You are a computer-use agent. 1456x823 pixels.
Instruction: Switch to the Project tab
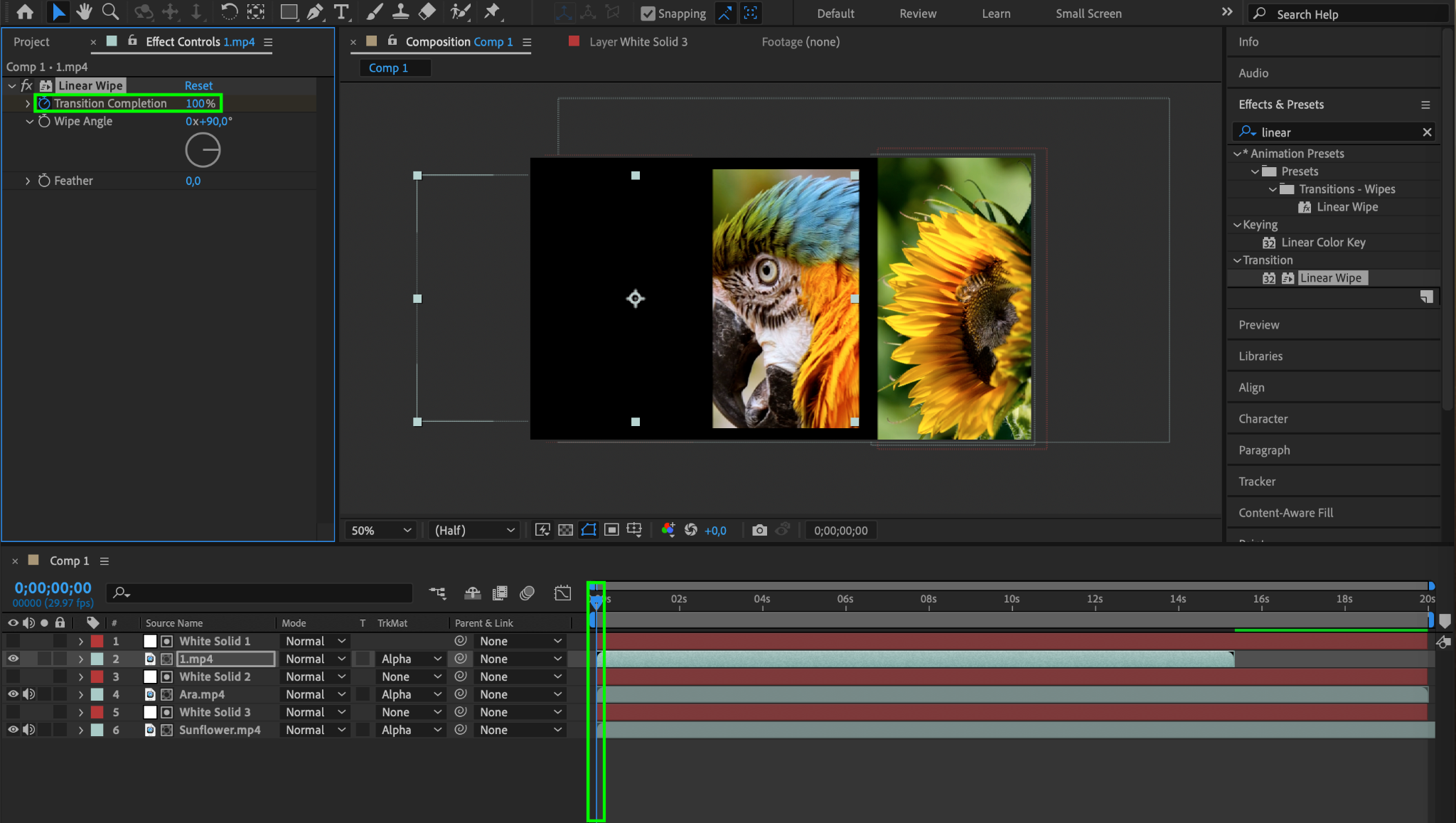[x=31, y=42]
